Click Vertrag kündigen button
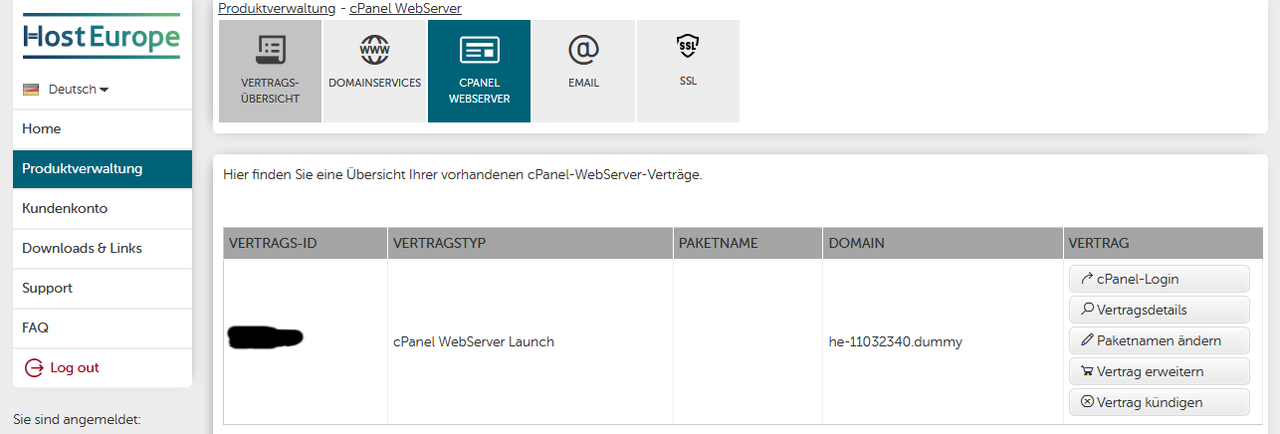 tap(1160, 403)
